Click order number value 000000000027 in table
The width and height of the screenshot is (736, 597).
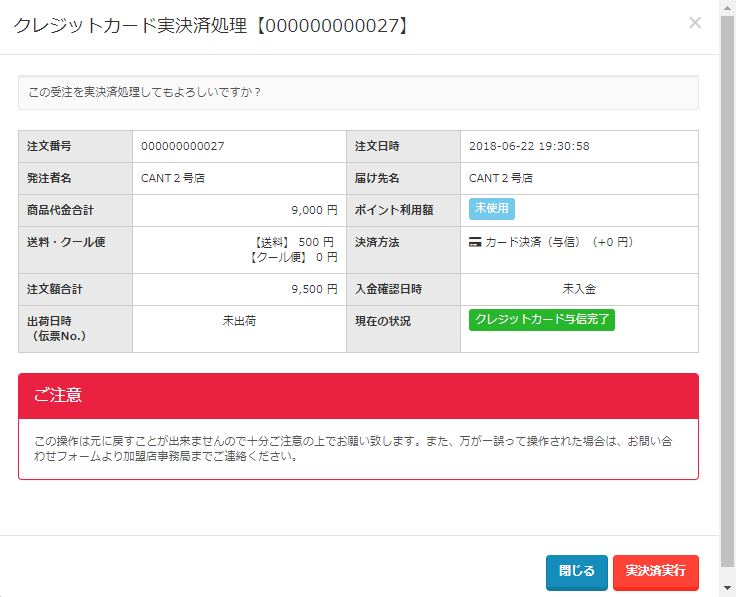point(183,146)
